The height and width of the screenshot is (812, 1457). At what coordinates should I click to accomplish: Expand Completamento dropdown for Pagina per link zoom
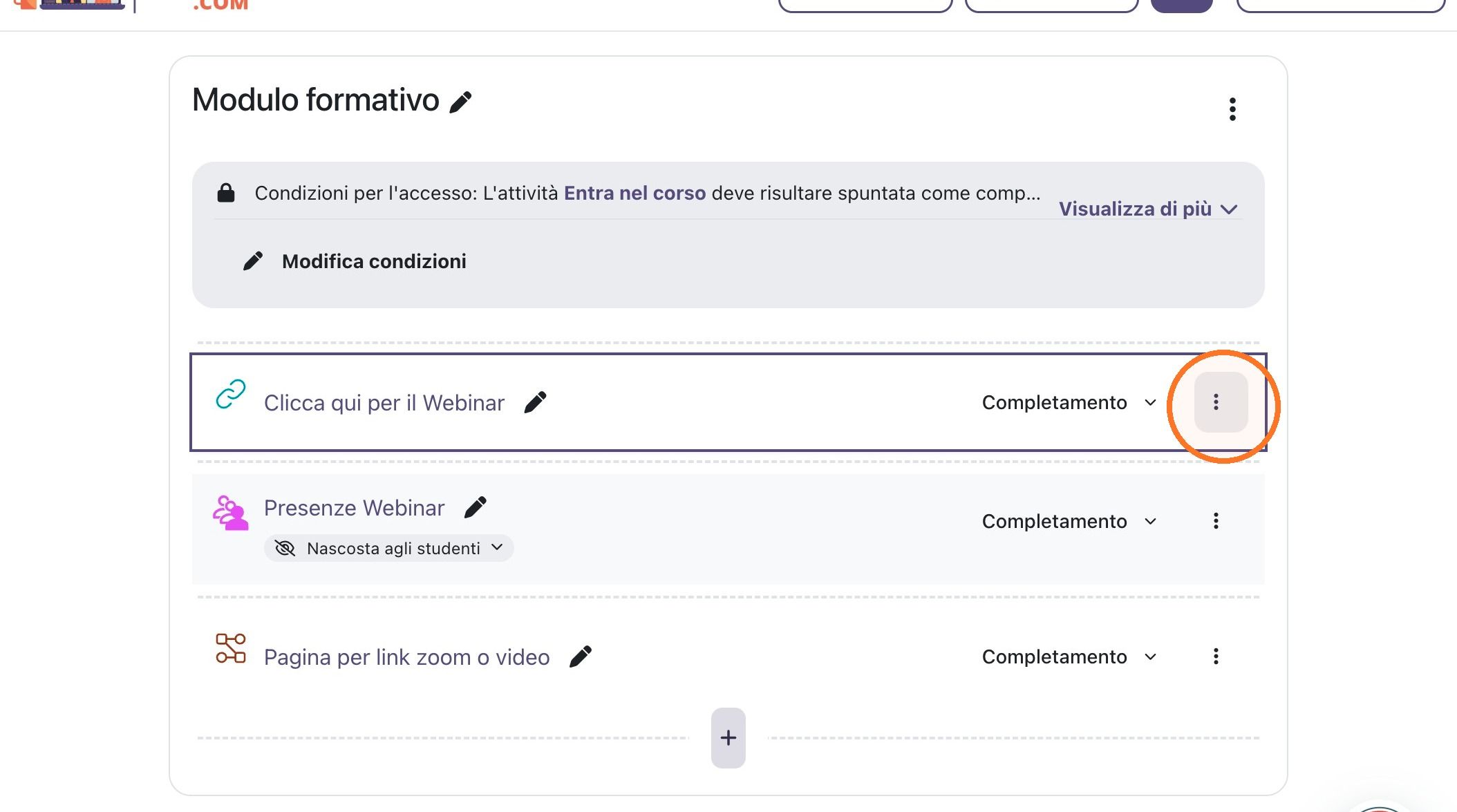coord(1069,657)
